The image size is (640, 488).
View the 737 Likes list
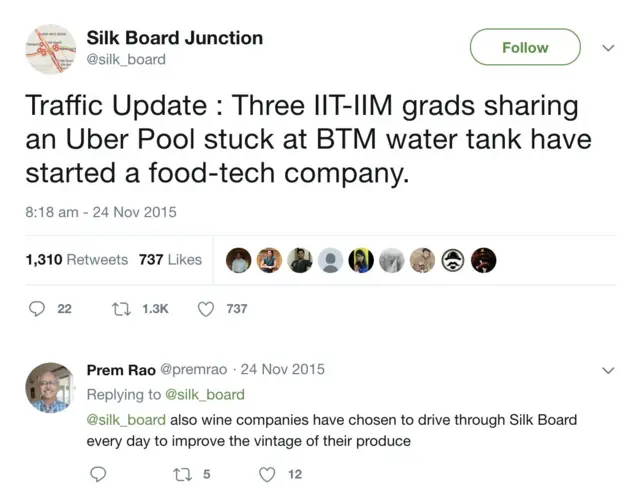click(x=170, y=260)
